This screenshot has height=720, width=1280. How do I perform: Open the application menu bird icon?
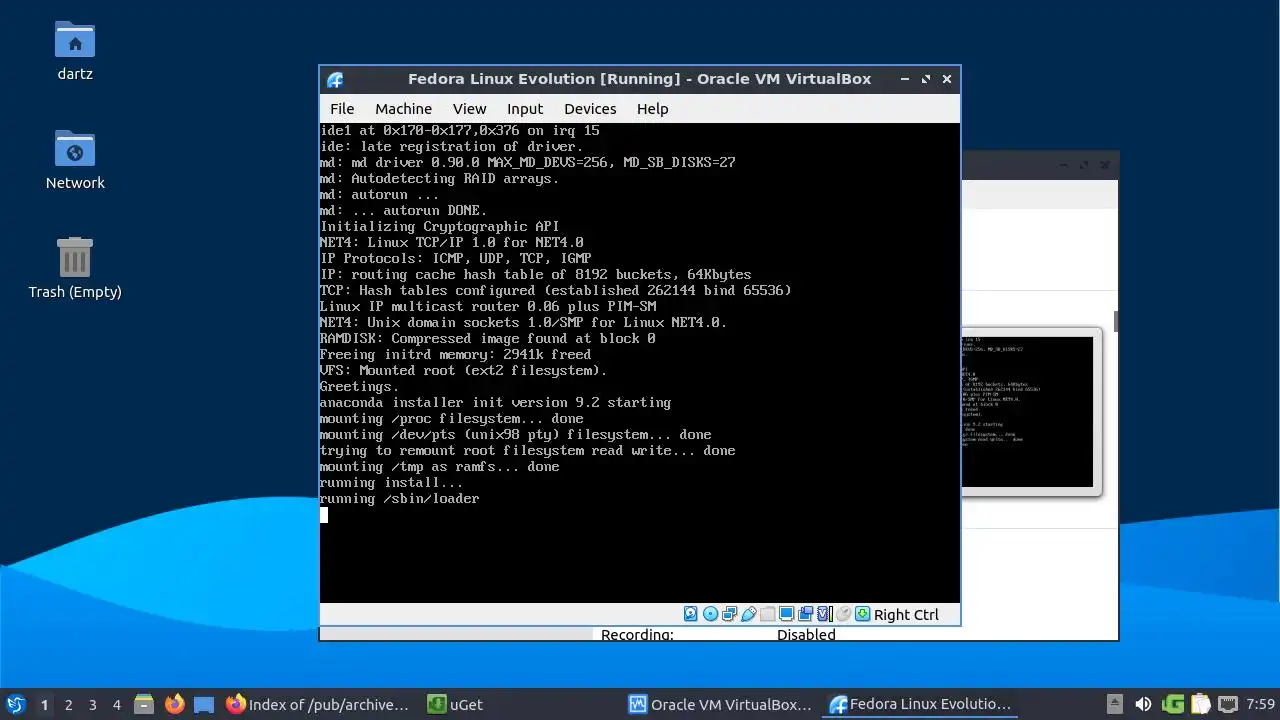15,704
